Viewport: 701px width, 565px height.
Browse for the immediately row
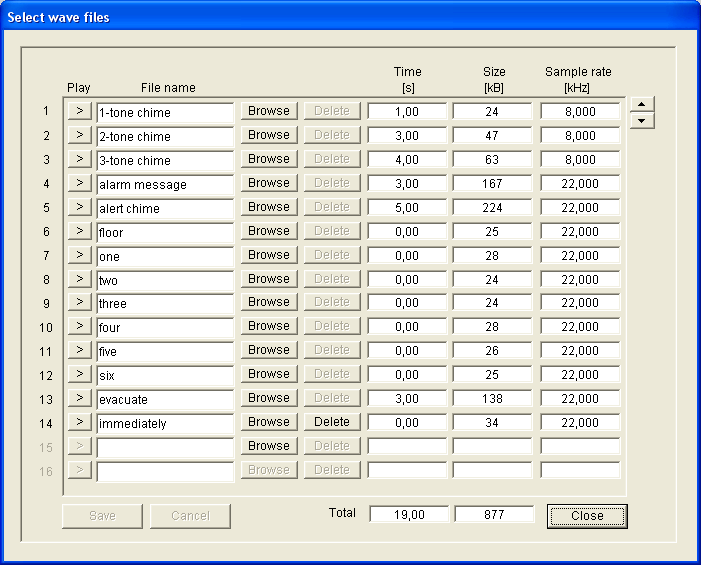[269, 422]
